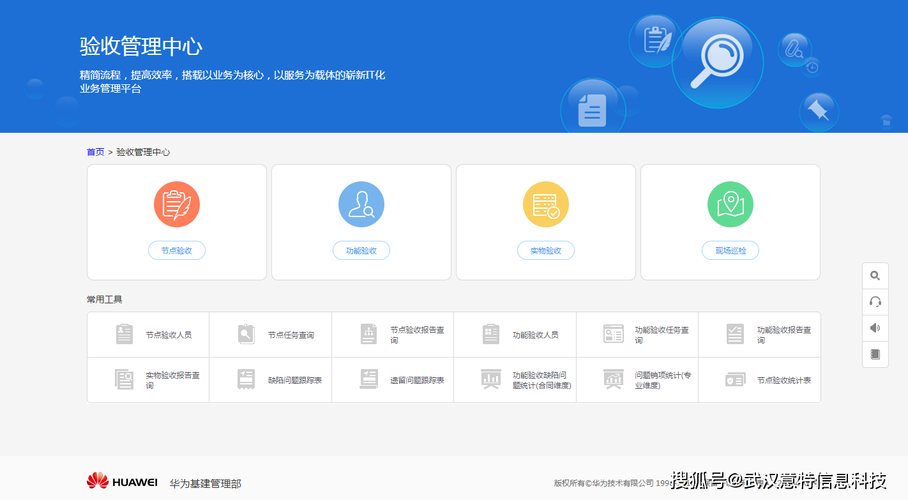Viewport: 908px width, 500px height.
Task: Click the 功能验收任务查询 tool icon
Action: pos(613,334)
